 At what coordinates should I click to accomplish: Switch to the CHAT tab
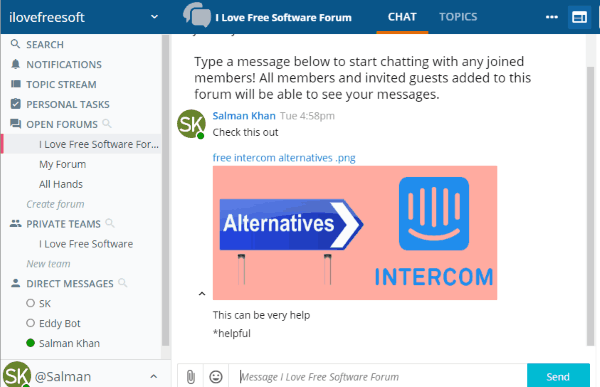click(x=402, y=17)
